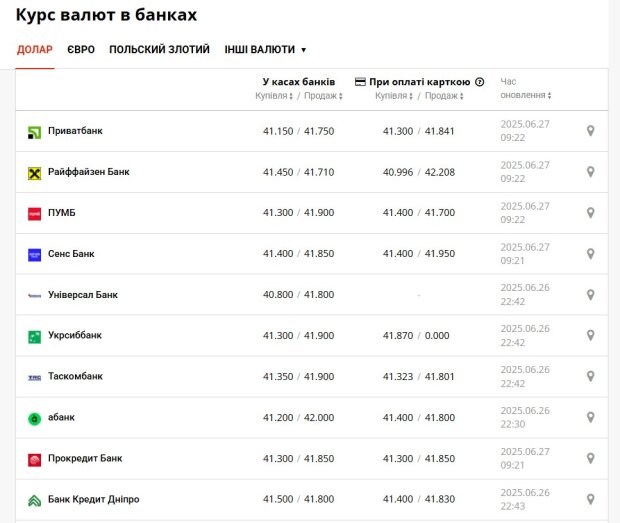Switch to the ЄВРО tab
Image resolution: width=620 pixels, height=523 pixels.
[x=81, y=49]
